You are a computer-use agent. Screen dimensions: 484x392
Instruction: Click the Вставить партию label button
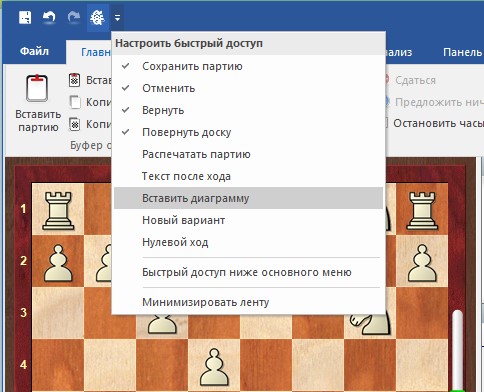tap(38, 121)
